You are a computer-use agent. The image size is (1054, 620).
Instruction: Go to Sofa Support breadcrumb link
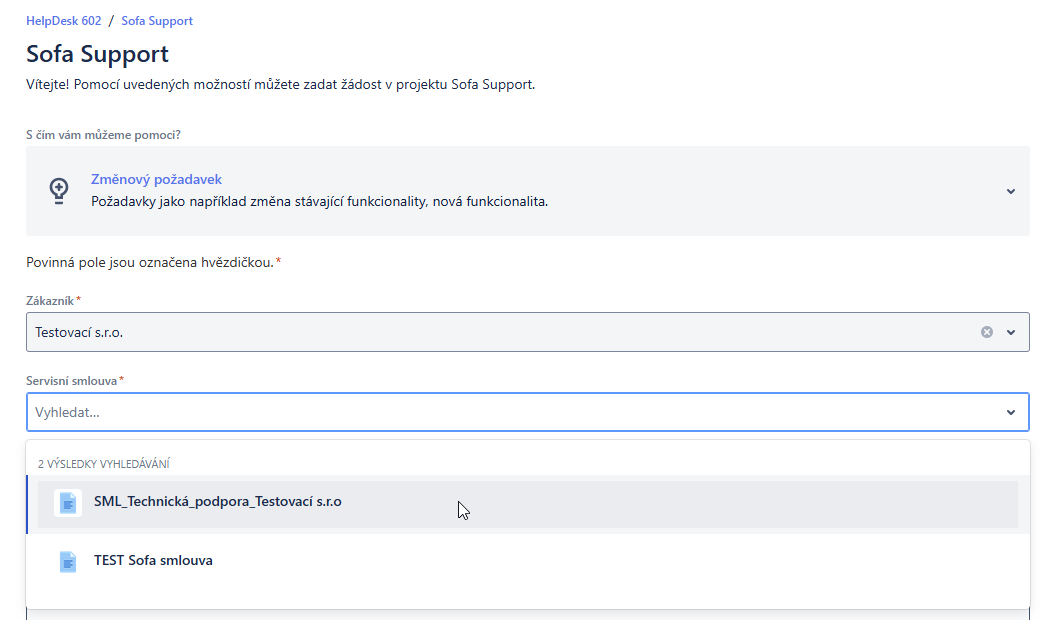tap(157, 21)
